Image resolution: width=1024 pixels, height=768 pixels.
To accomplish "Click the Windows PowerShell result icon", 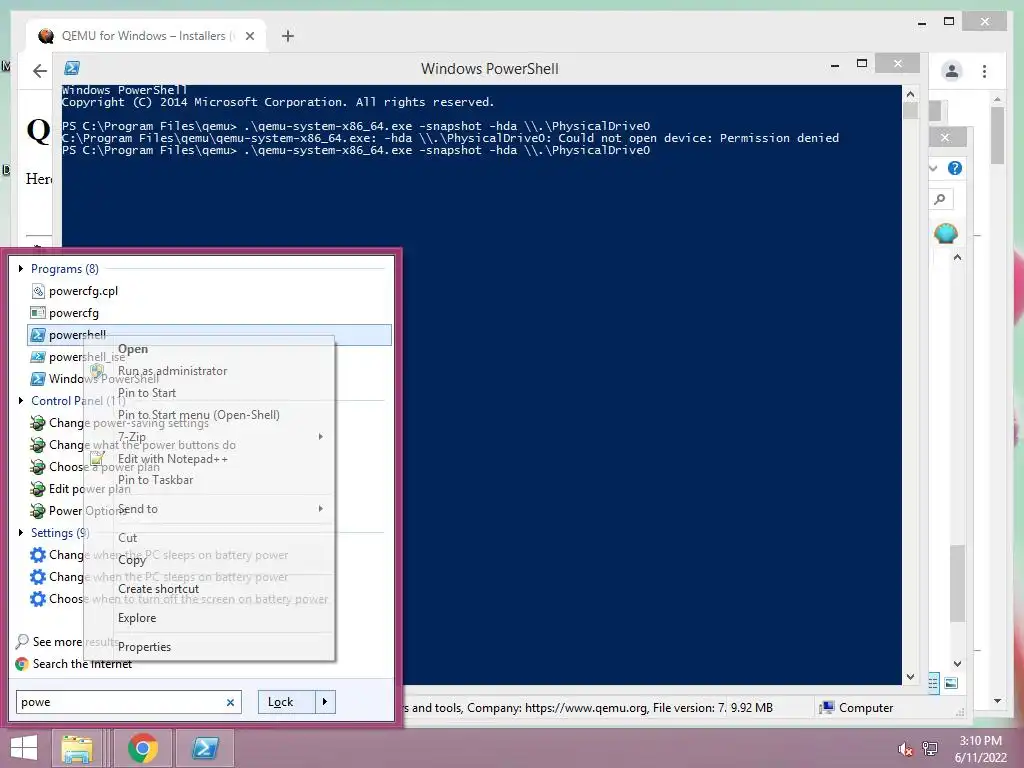I will [38, 379].
